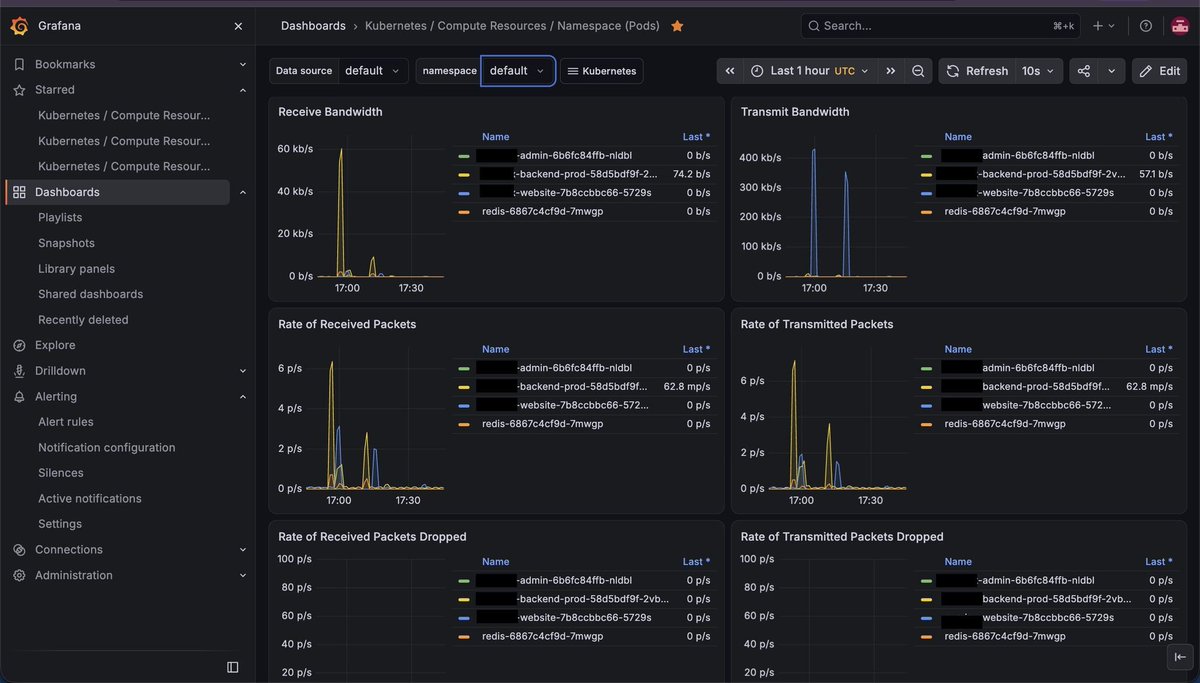Open alerting Settings in sidebar
1200x683 pixels.
pos(60,524)
